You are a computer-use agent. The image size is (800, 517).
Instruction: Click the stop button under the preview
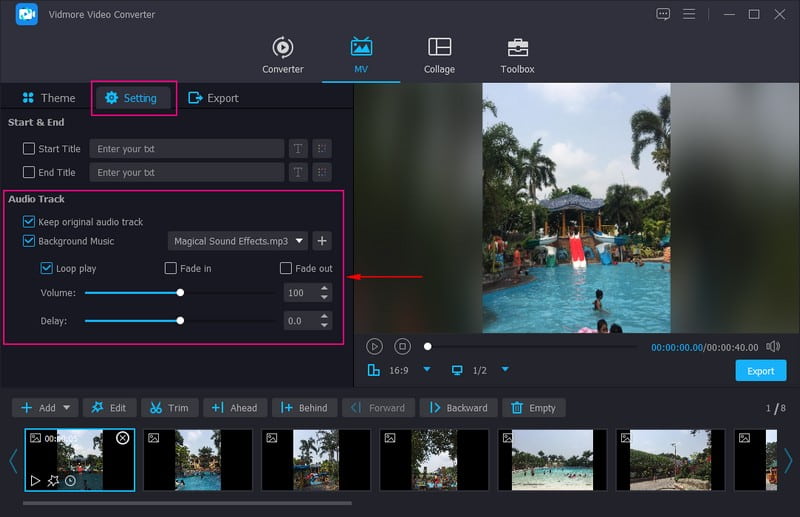[x=402, y=346]
